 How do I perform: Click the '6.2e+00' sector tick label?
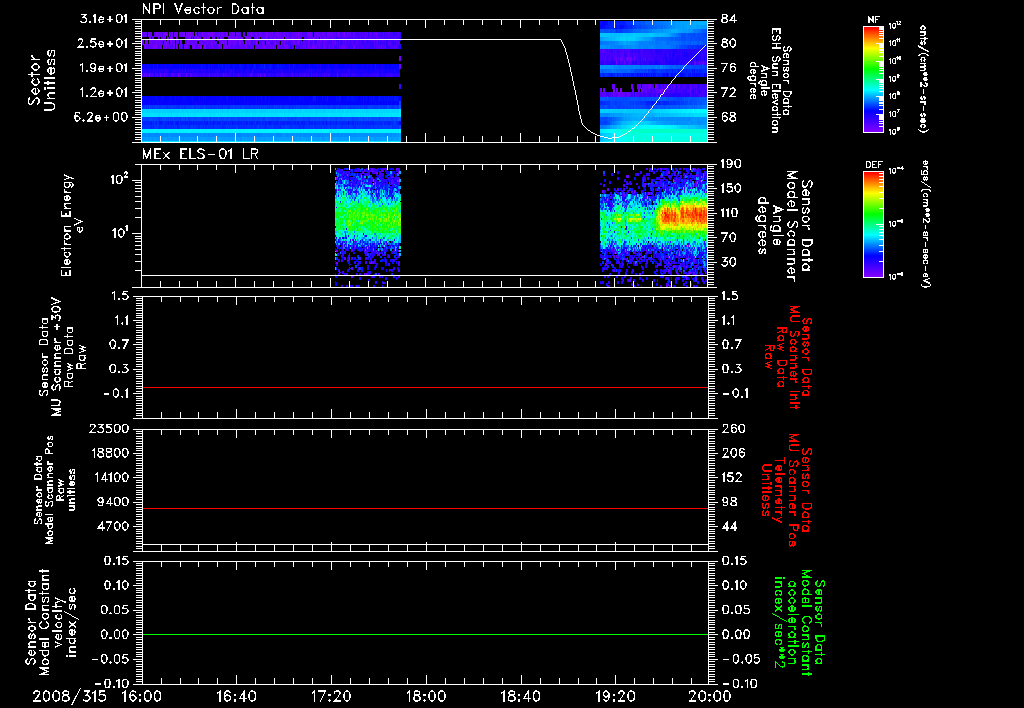(103, 118)
